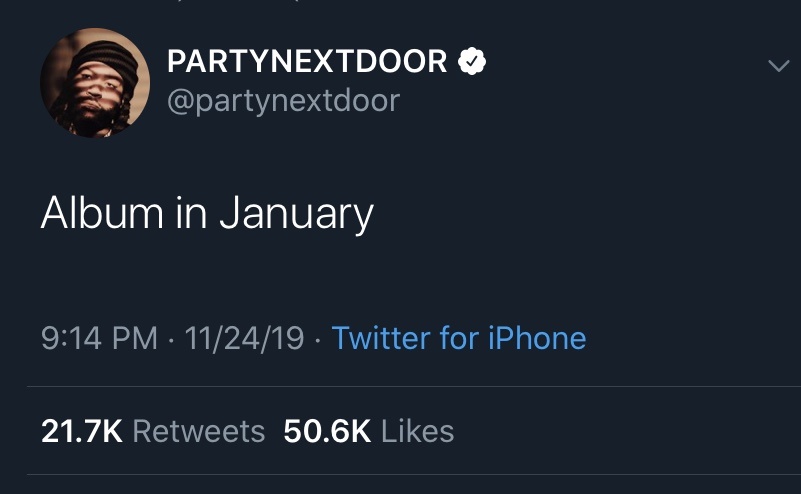Click the Retweets label
This screenshot has width=801, height=494.
[x=199, y=431]
